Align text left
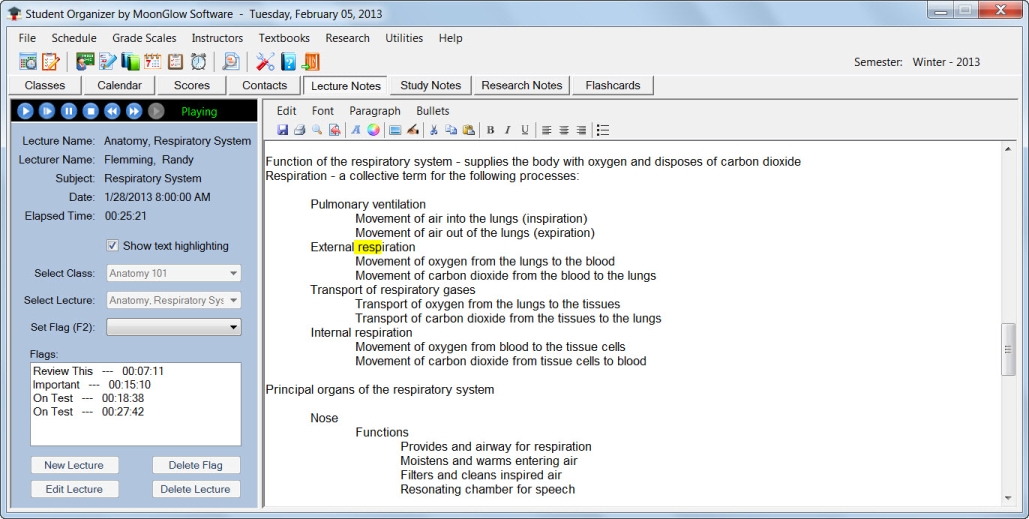 coord(546,130)
